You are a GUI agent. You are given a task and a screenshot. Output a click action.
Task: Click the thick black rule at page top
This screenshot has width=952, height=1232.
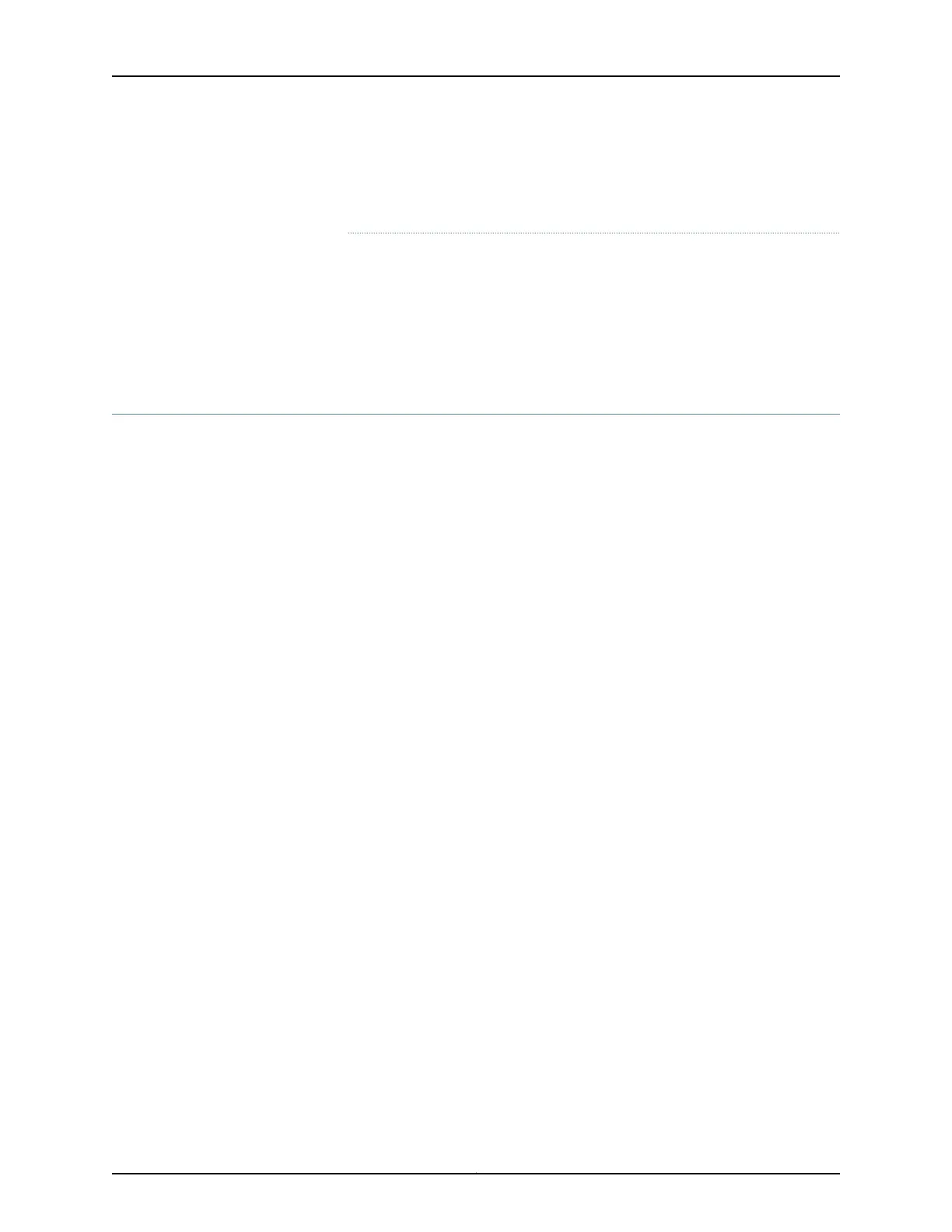point(476,76)
